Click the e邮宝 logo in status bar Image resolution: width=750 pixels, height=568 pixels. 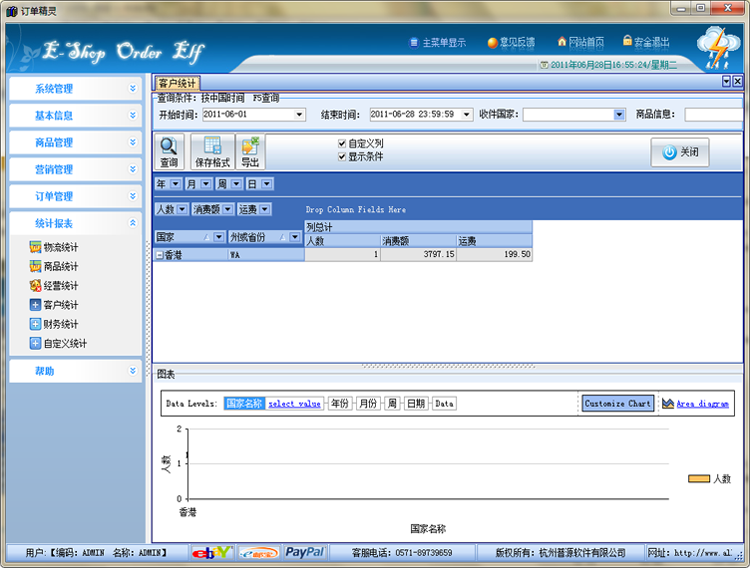258,553
